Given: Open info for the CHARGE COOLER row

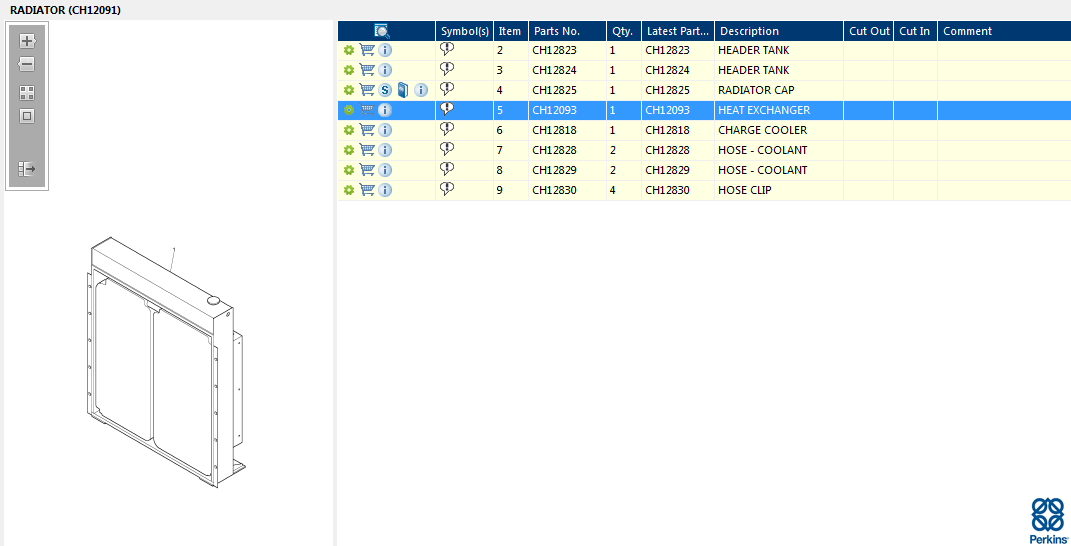Looking at the screenshot, I should 385,130.
